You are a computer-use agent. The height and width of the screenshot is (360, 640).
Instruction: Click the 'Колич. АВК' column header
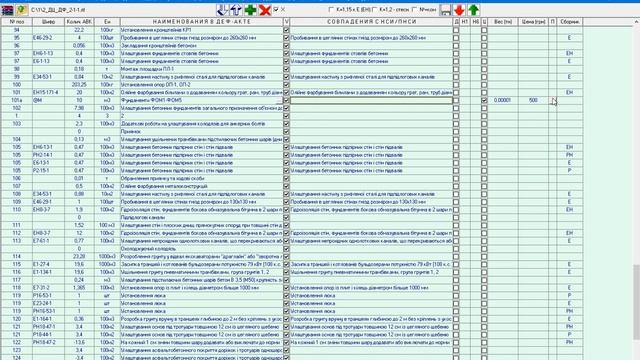[79, 22]
